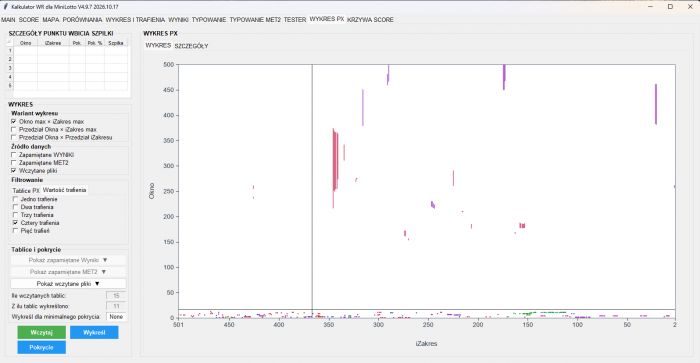Click the green Wczytaj button
This screenshot has height=363, width=700.
[x=42, y=332]
